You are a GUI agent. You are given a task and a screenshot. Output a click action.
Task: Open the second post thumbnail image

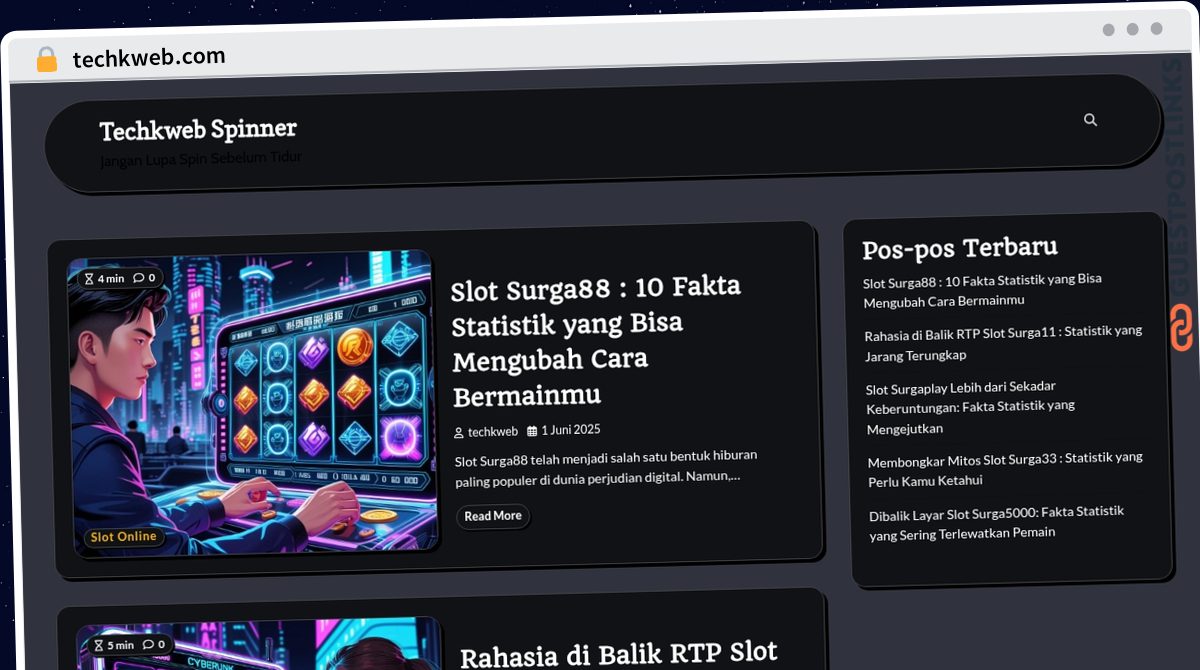pos(259,644)
